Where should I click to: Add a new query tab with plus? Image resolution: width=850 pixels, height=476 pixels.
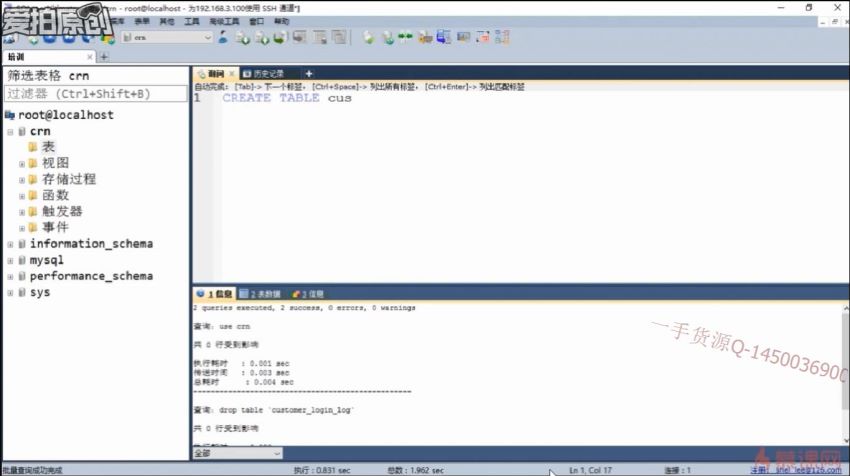click(x=309, y=73)
